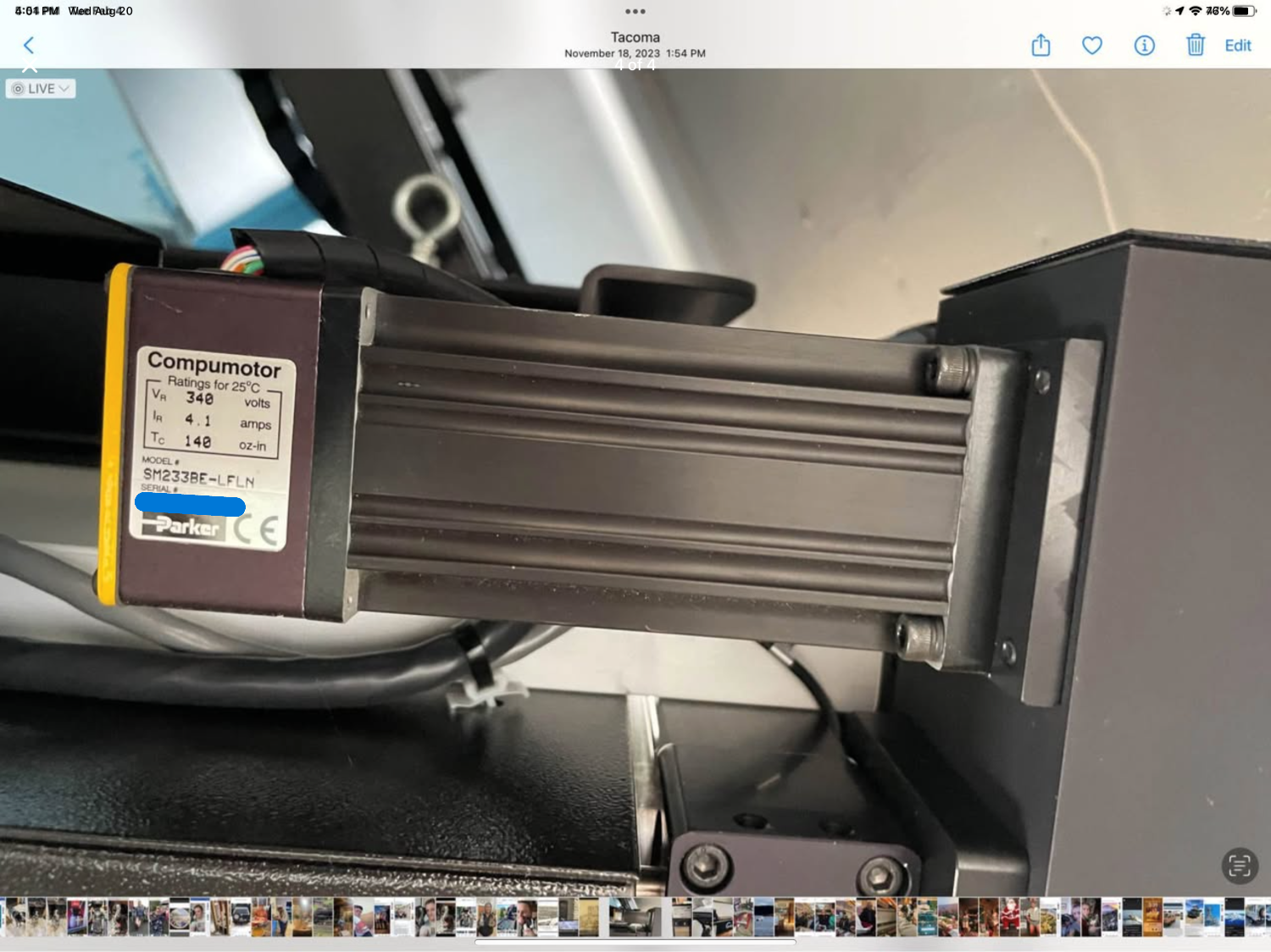Viewport: 1271px width, 952px height.
Task: Tap the Tacoma location title
Action: (x=635, y=37)
